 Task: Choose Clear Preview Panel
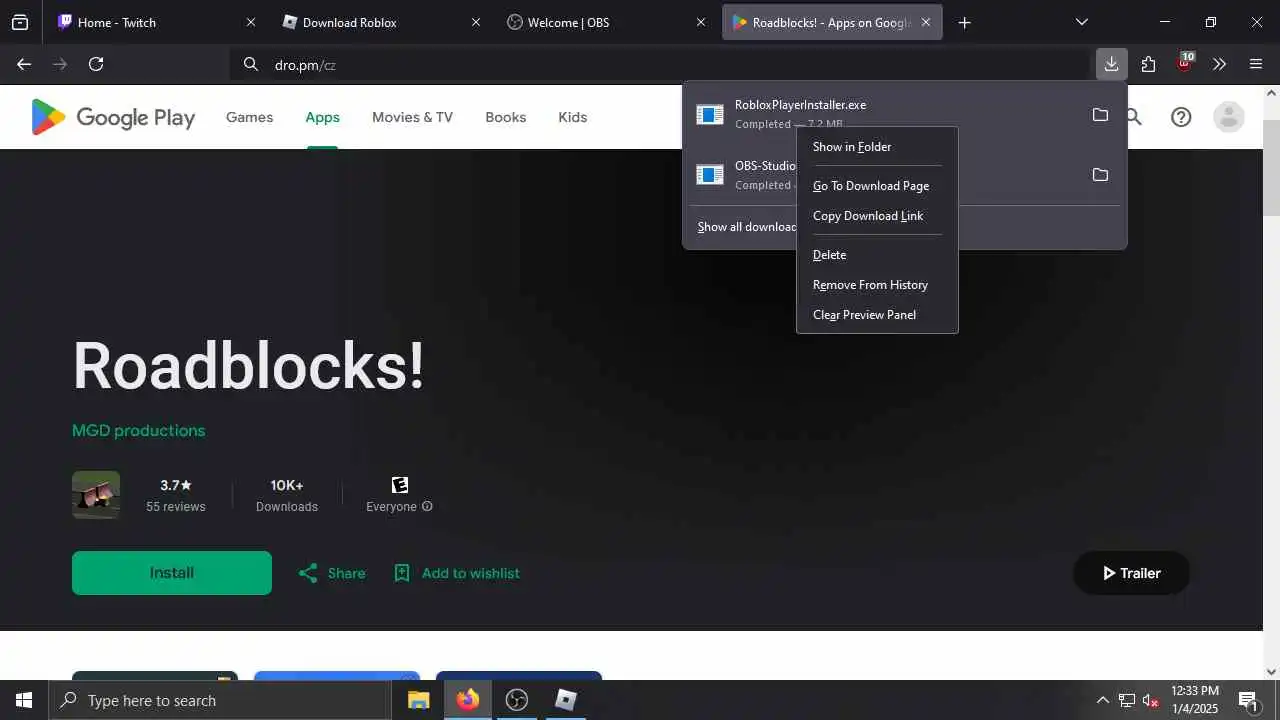pos(877,315)
